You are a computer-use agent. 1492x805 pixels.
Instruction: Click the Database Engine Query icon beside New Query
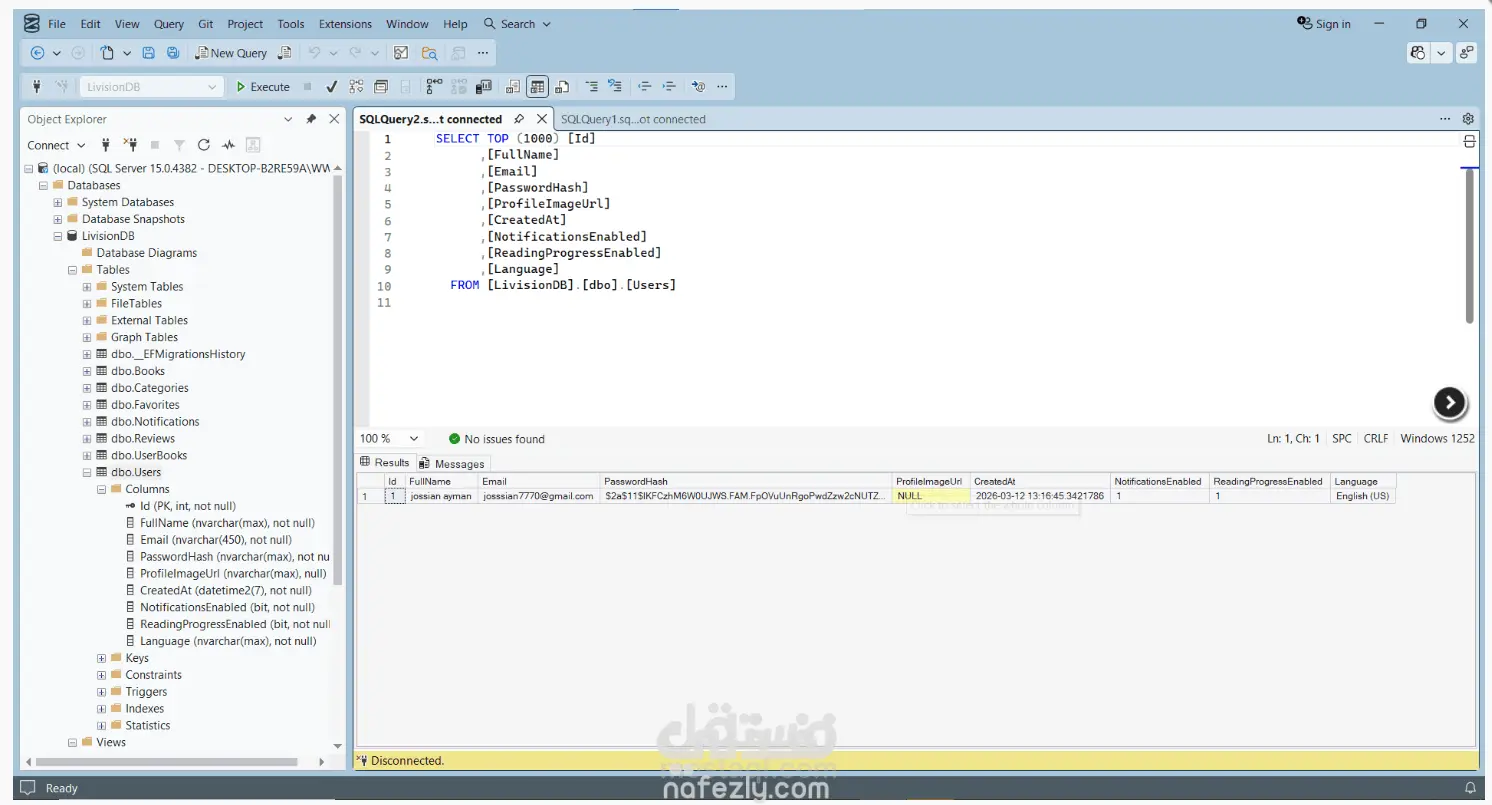coord(285,53)
